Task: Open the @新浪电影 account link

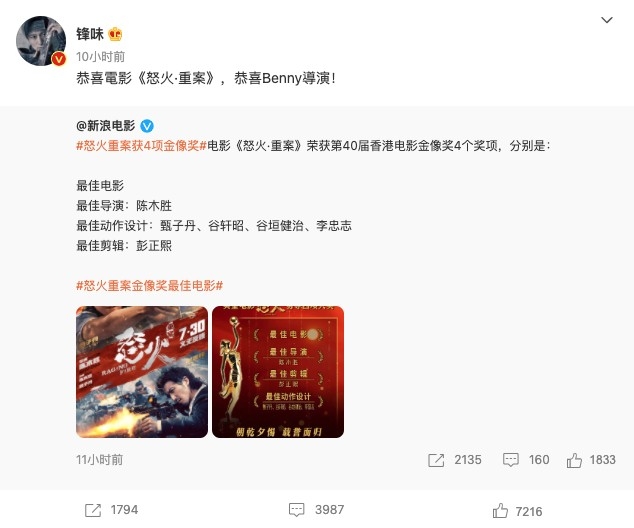Action: (x=106, y=126)
